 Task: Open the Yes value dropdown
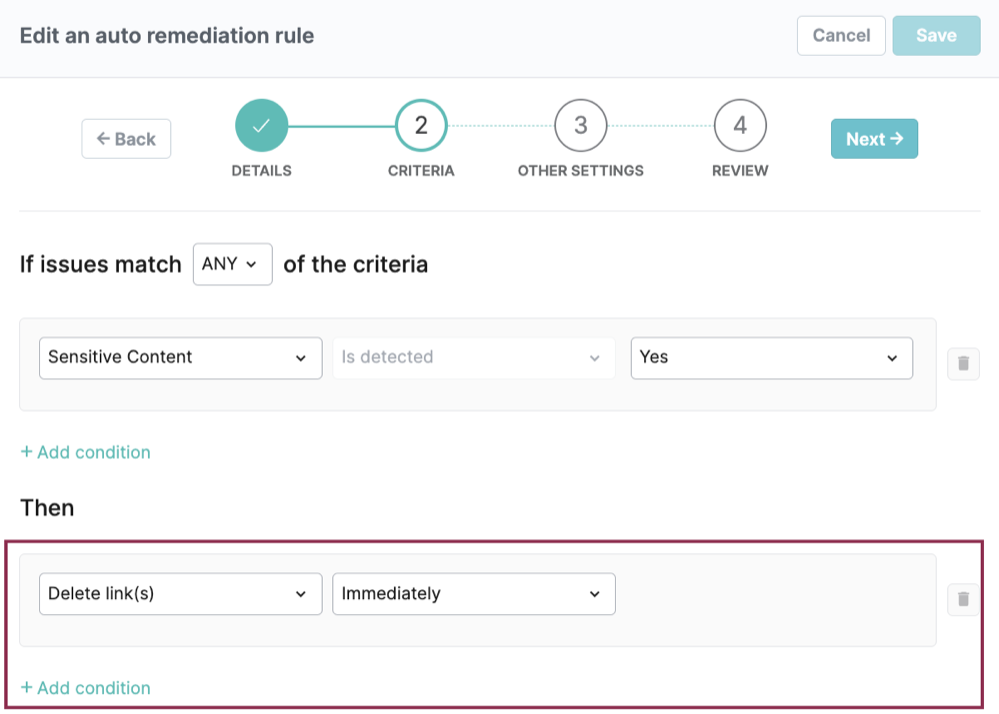pos(772,358)
